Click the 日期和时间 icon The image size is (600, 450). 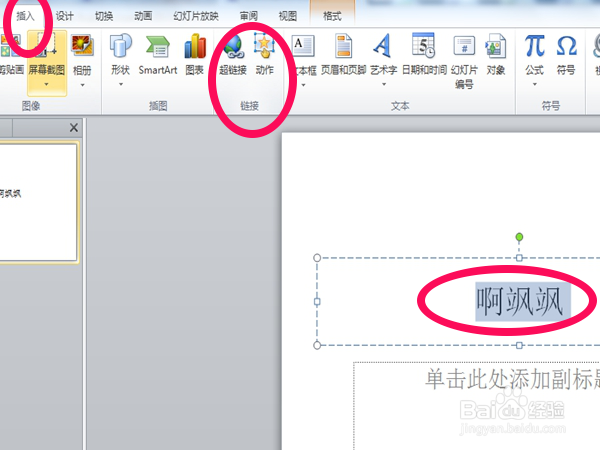[424, 45]
